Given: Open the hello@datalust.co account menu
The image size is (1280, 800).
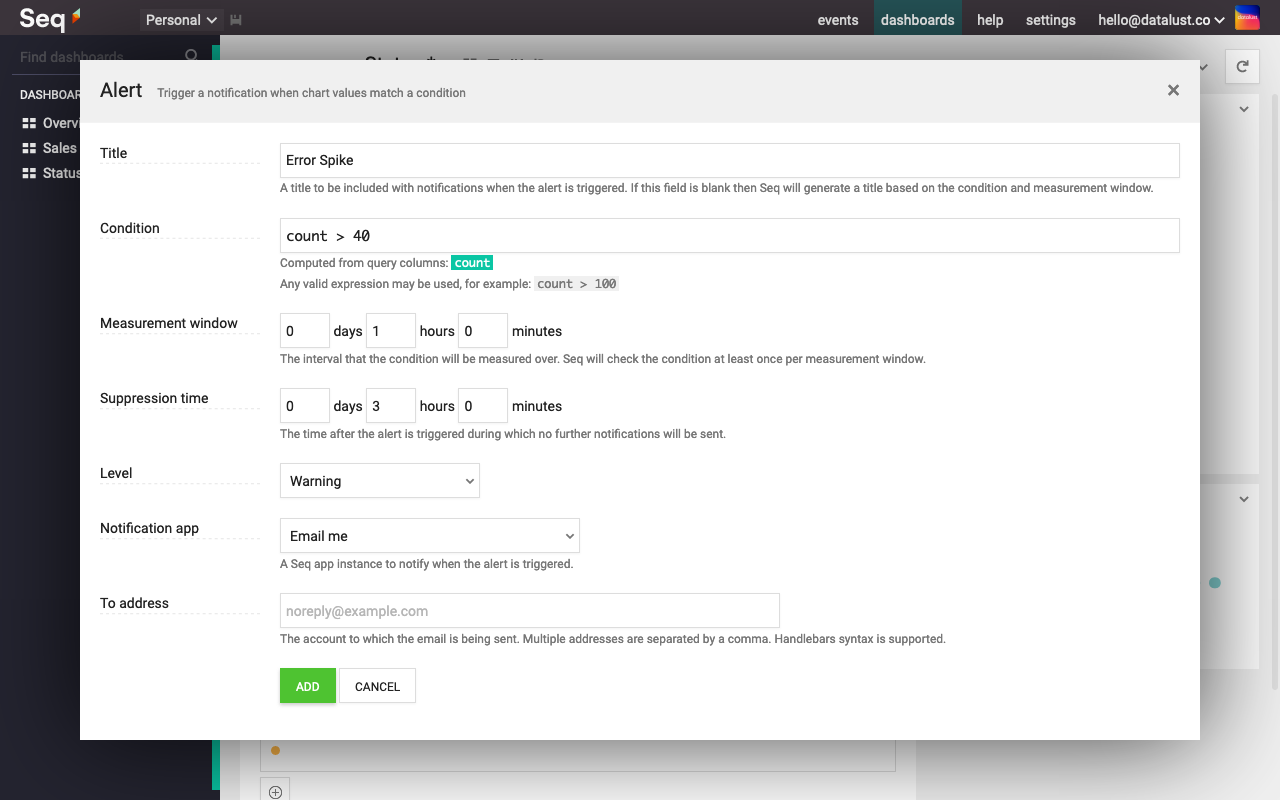Looking at the screenshot, I should tap(1161, 20).
